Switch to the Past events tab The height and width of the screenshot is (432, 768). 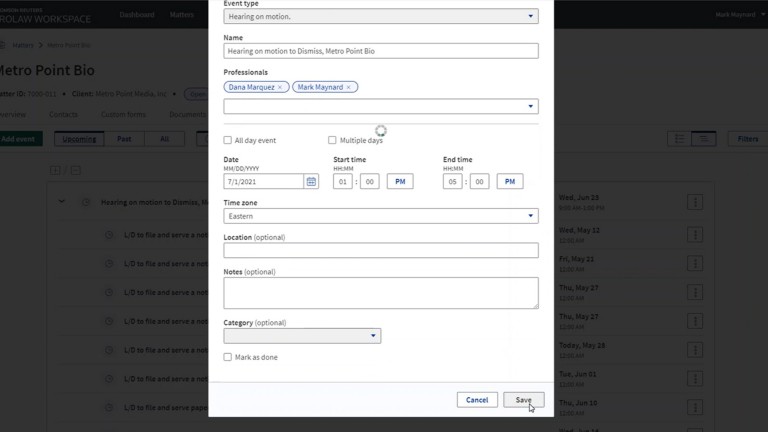123,139
